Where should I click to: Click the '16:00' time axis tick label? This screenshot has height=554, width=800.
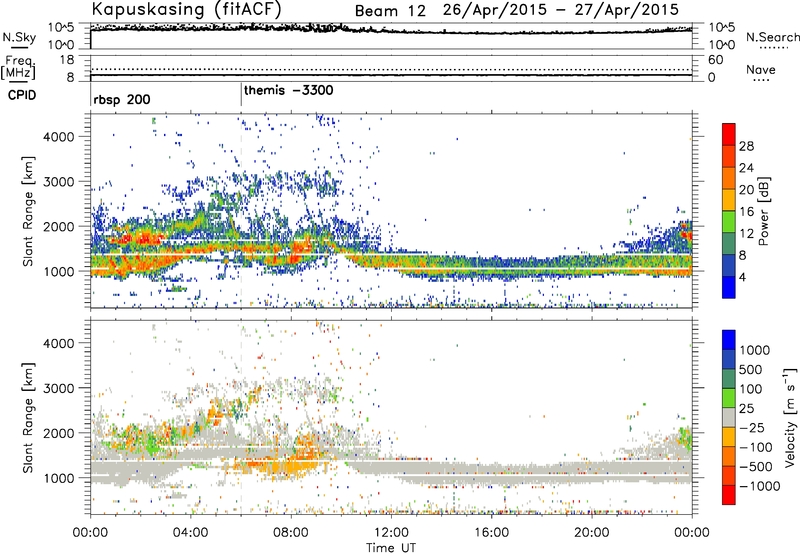click(x=491, y=533)
